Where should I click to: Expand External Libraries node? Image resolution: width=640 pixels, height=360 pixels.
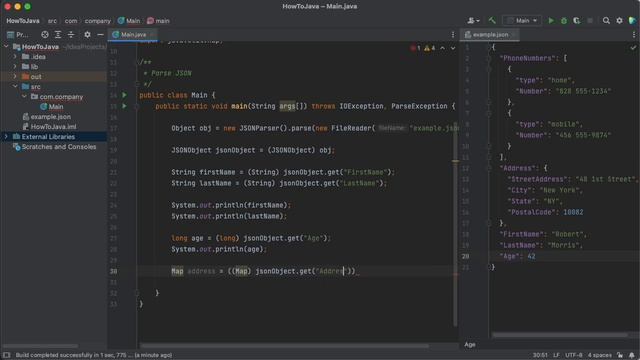(6, 137)
